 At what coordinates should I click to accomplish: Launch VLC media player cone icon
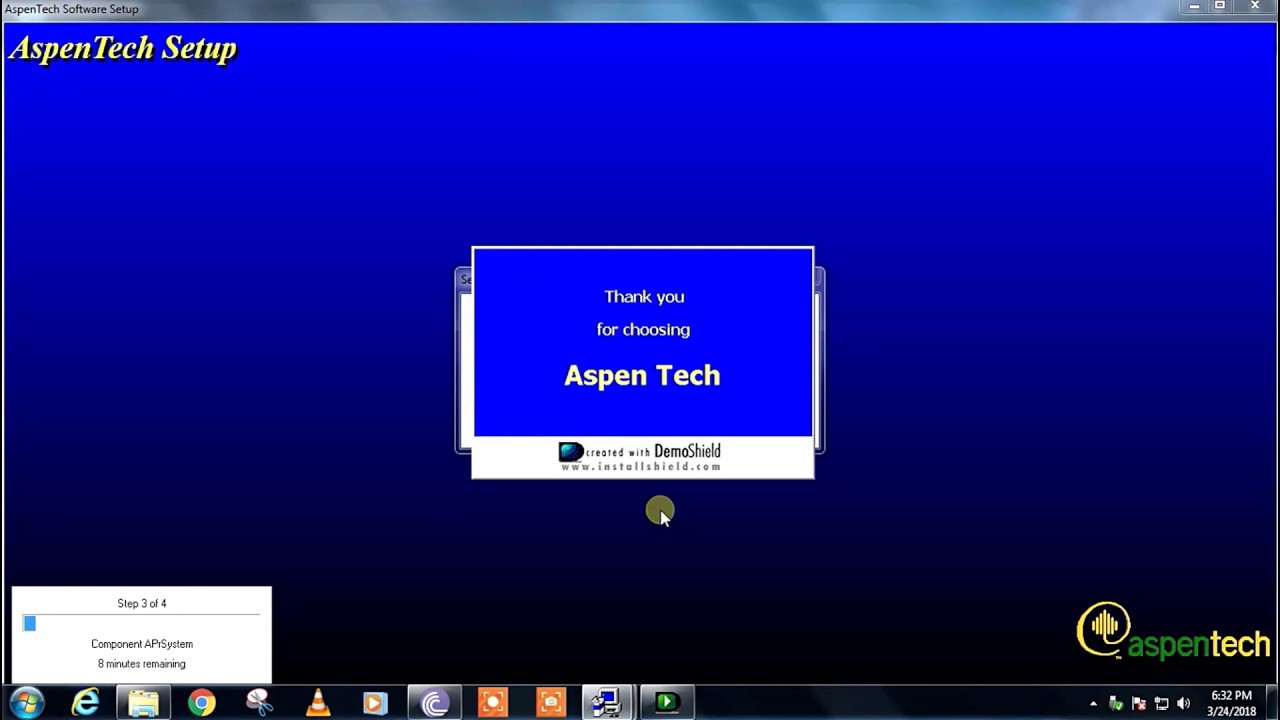pos(318,703)
